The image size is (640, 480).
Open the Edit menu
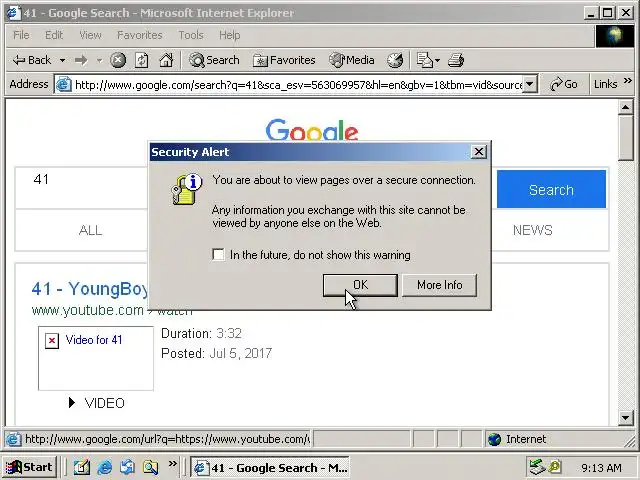[x=54, y=35]
